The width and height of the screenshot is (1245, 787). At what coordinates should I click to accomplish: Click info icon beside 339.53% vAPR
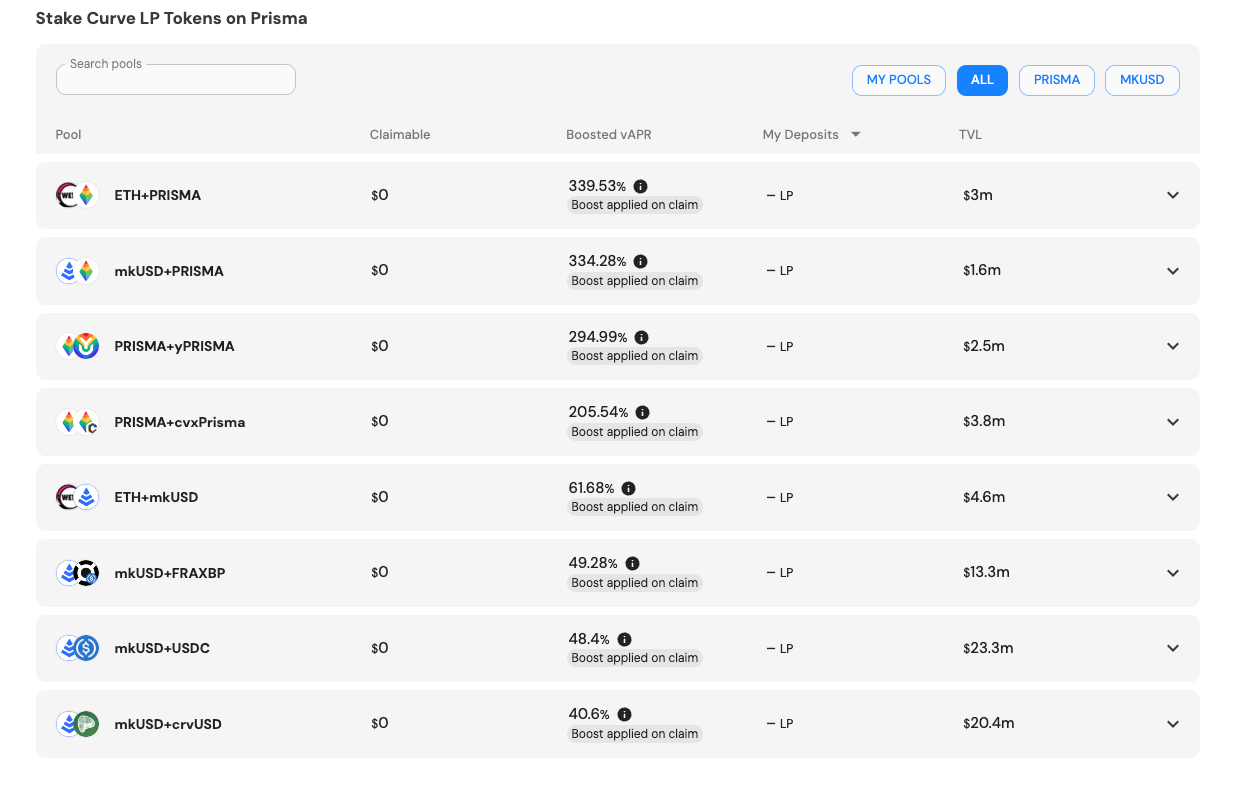pyautogui.click(x=641, y=186)
